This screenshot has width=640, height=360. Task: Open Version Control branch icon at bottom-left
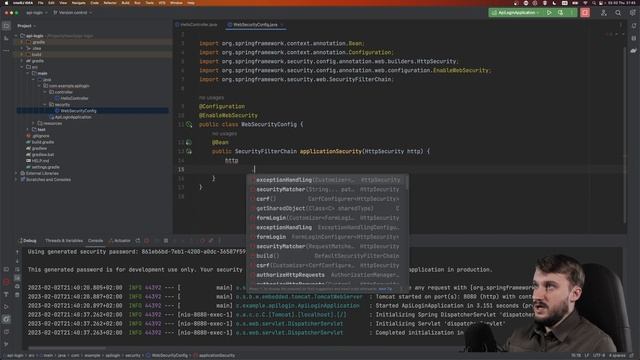click(x=6, y=344)
